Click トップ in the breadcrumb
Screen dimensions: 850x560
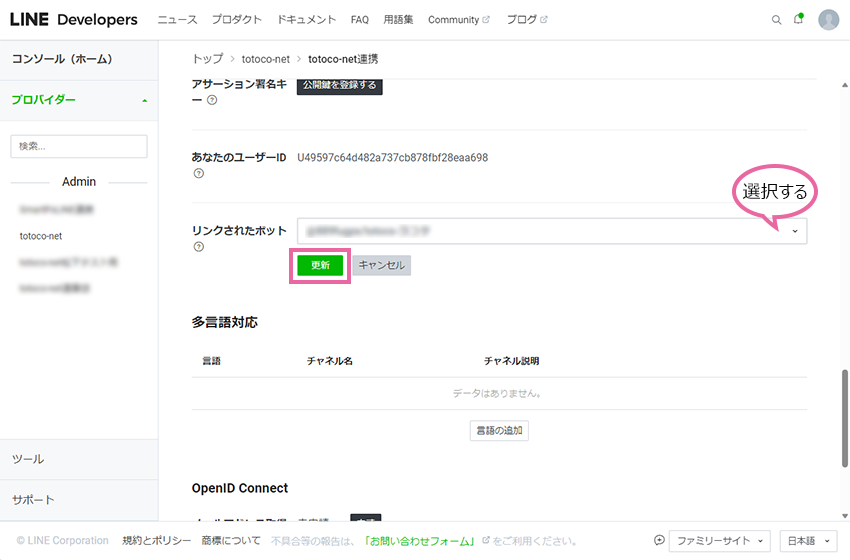tap(208, 59)
